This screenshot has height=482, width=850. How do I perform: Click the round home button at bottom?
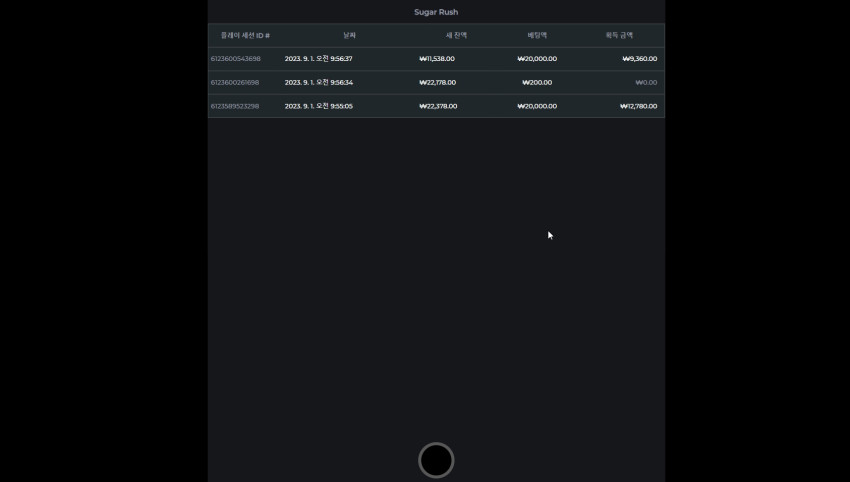(436, 460)
